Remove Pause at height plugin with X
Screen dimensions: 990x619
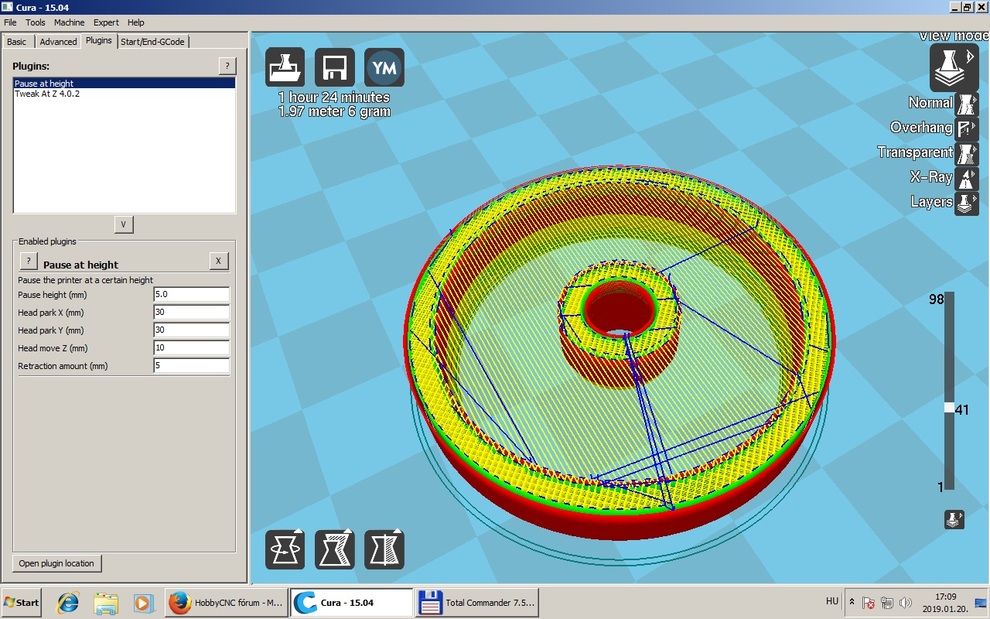pyautogui.click(x=219, y=261)
